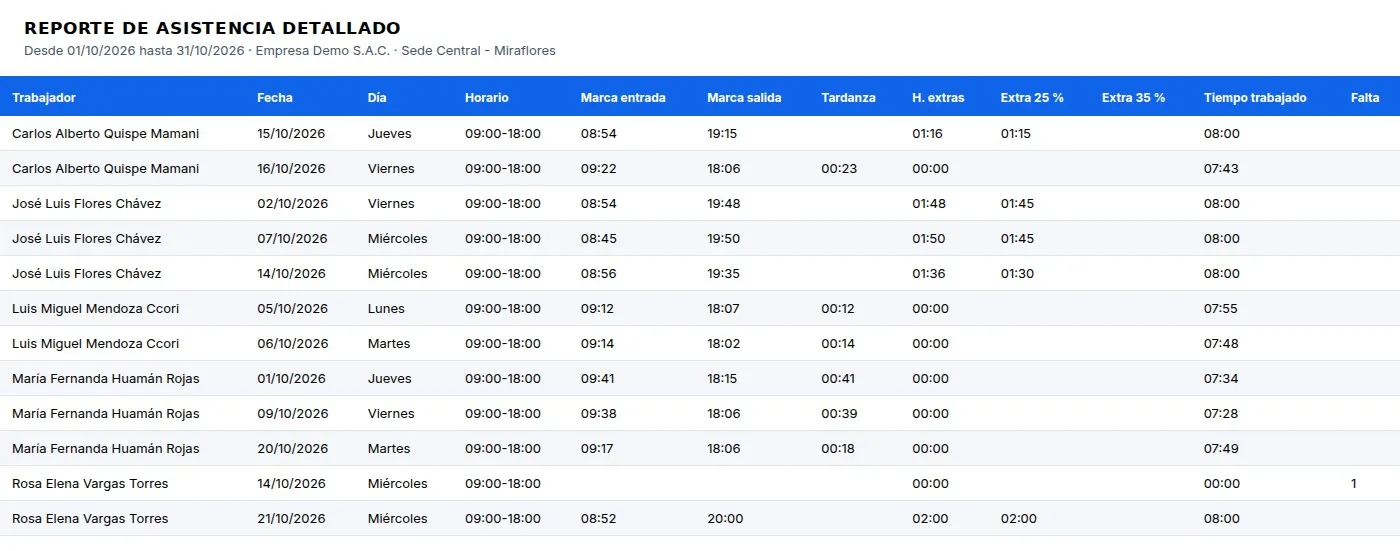Click the worked time 07:49
The width and height of the screenshot is (1400, 551).
[1221, 449]
